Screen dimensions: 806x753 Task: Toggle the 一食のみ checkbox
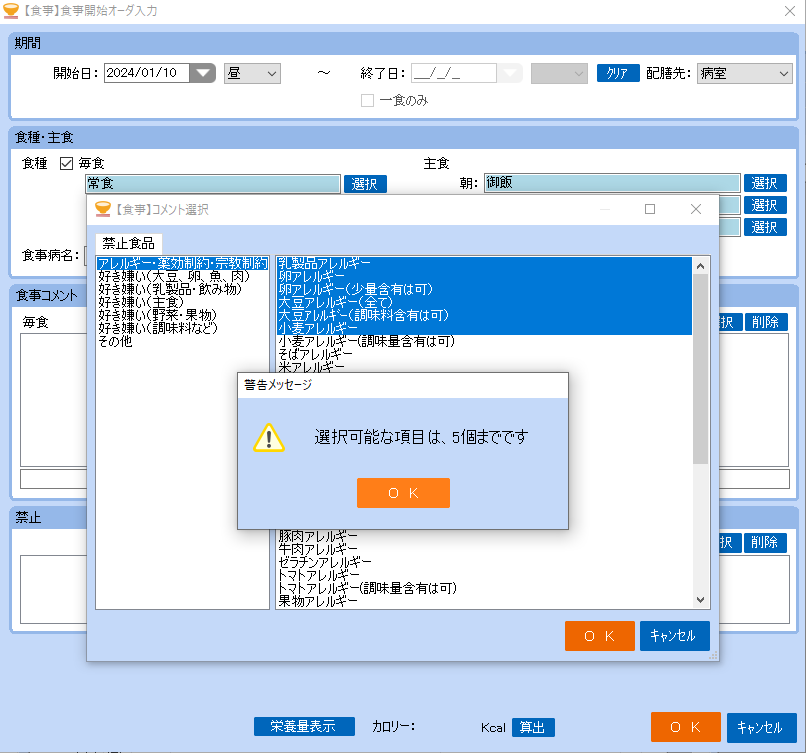click(367, 100)
